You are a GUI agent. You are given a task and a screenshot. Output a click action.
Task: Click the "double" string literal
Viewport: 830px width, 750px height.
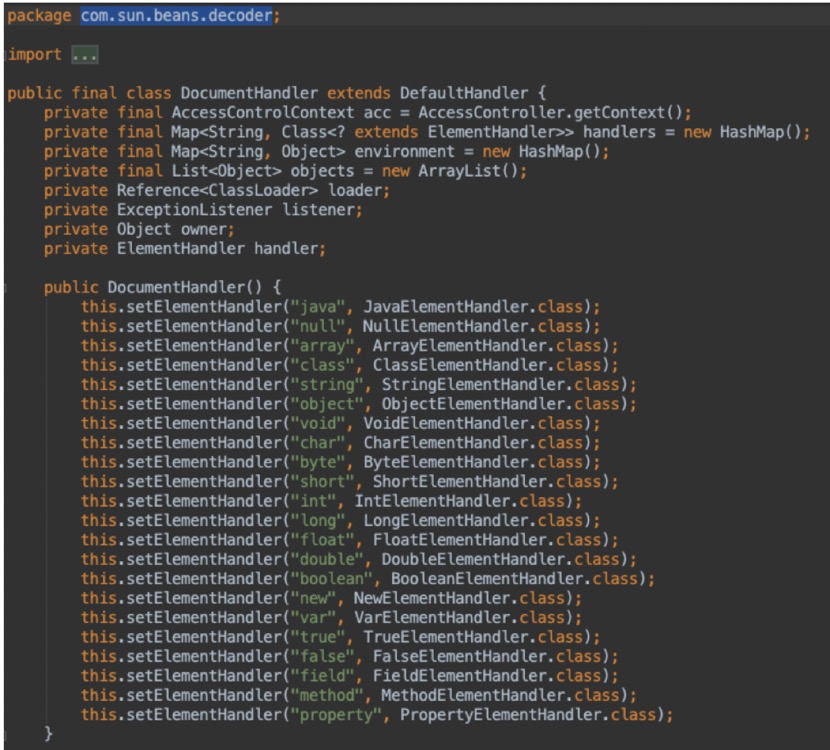[x=327, y=559]
